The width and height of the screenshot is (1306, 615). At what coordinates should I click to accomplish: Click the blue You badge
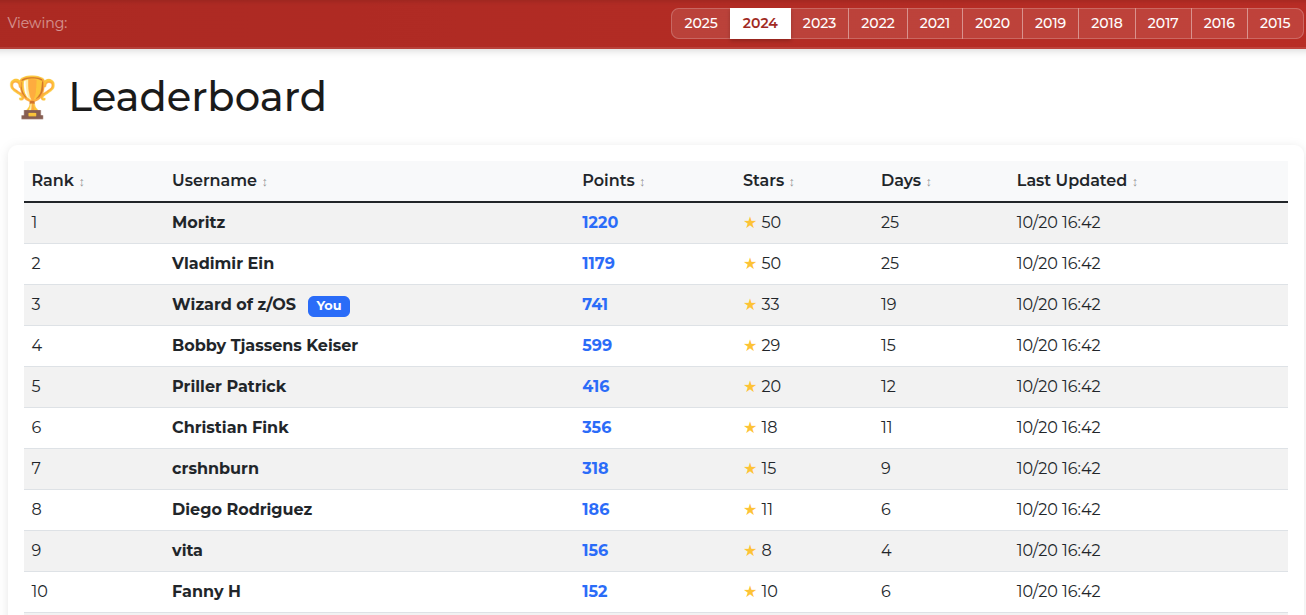coord(329,306)
